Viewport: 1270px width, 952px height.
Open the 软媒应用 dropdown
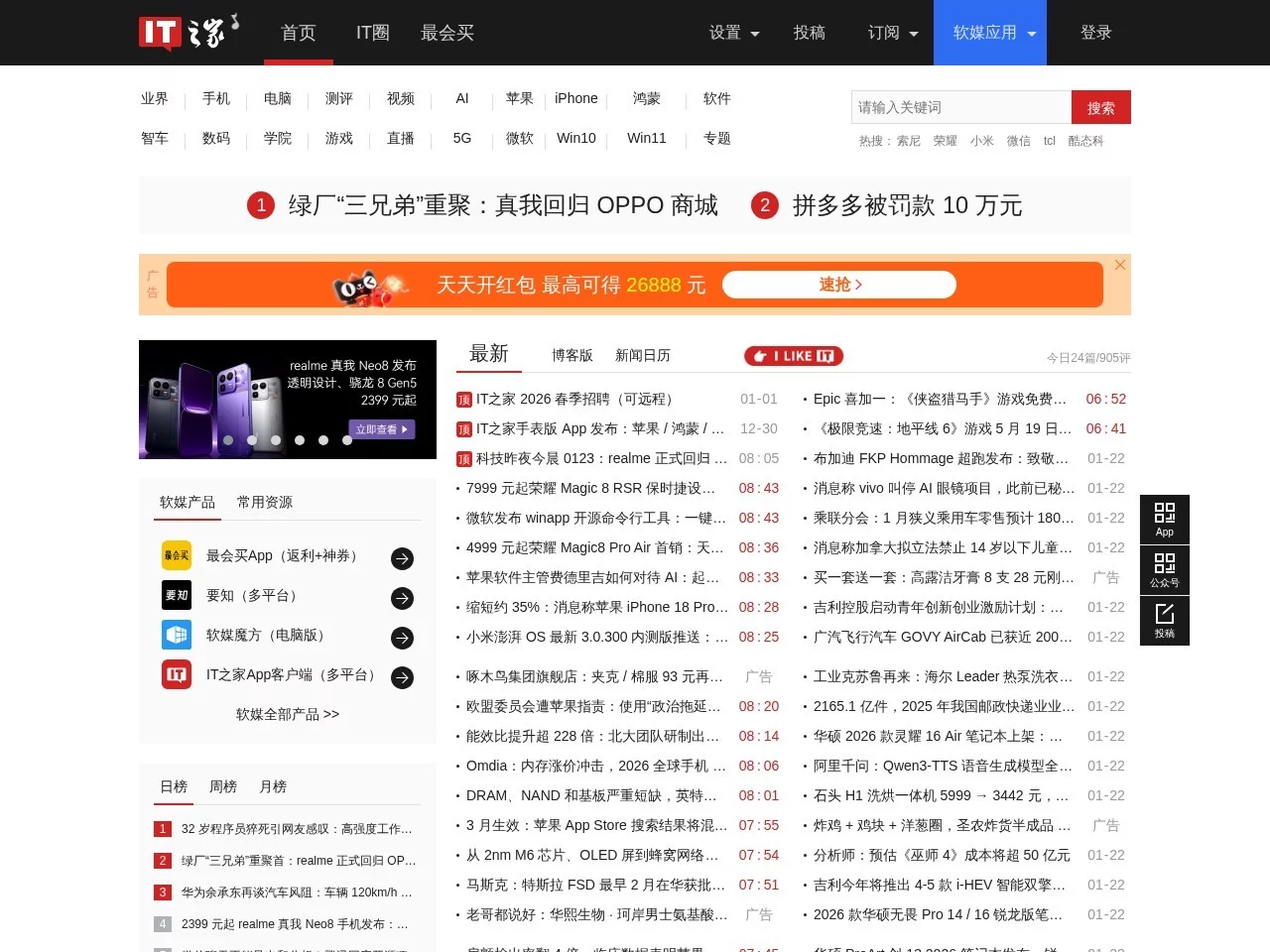[993, 33]
